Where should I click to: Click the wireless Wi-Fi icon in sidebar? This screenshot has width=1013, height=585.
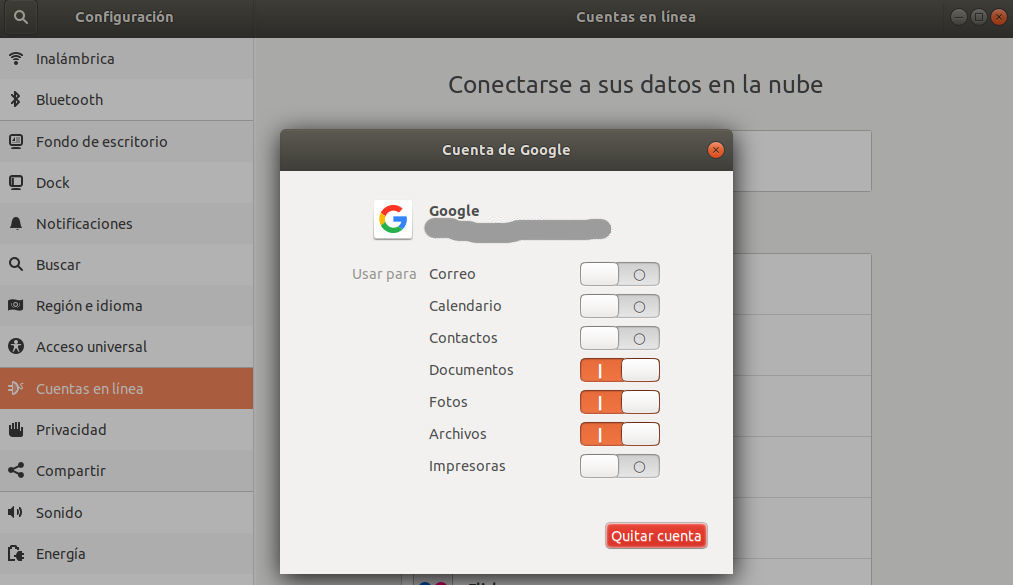point(16,58)
